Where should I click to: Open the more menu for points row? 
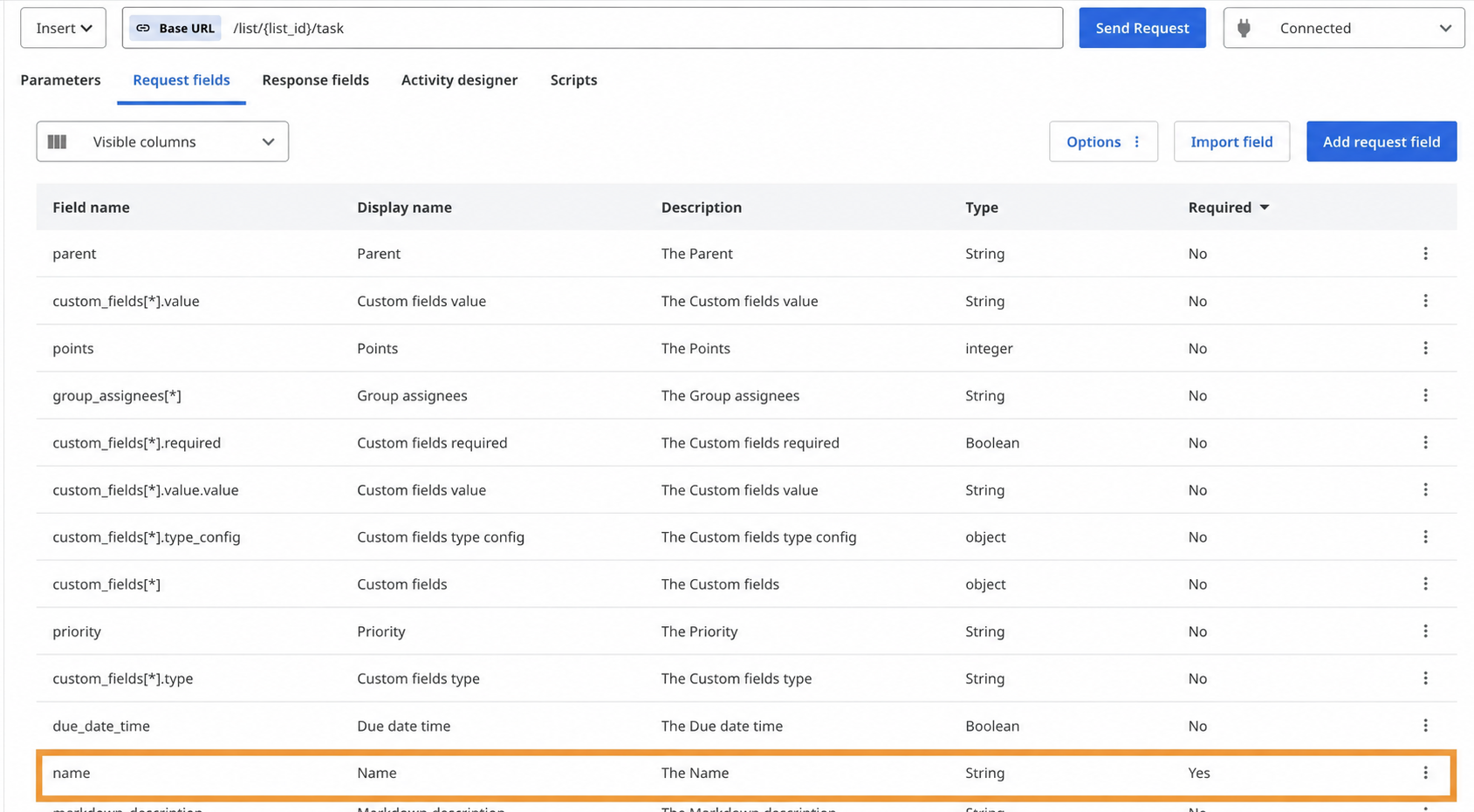(x=1426, y=348)
